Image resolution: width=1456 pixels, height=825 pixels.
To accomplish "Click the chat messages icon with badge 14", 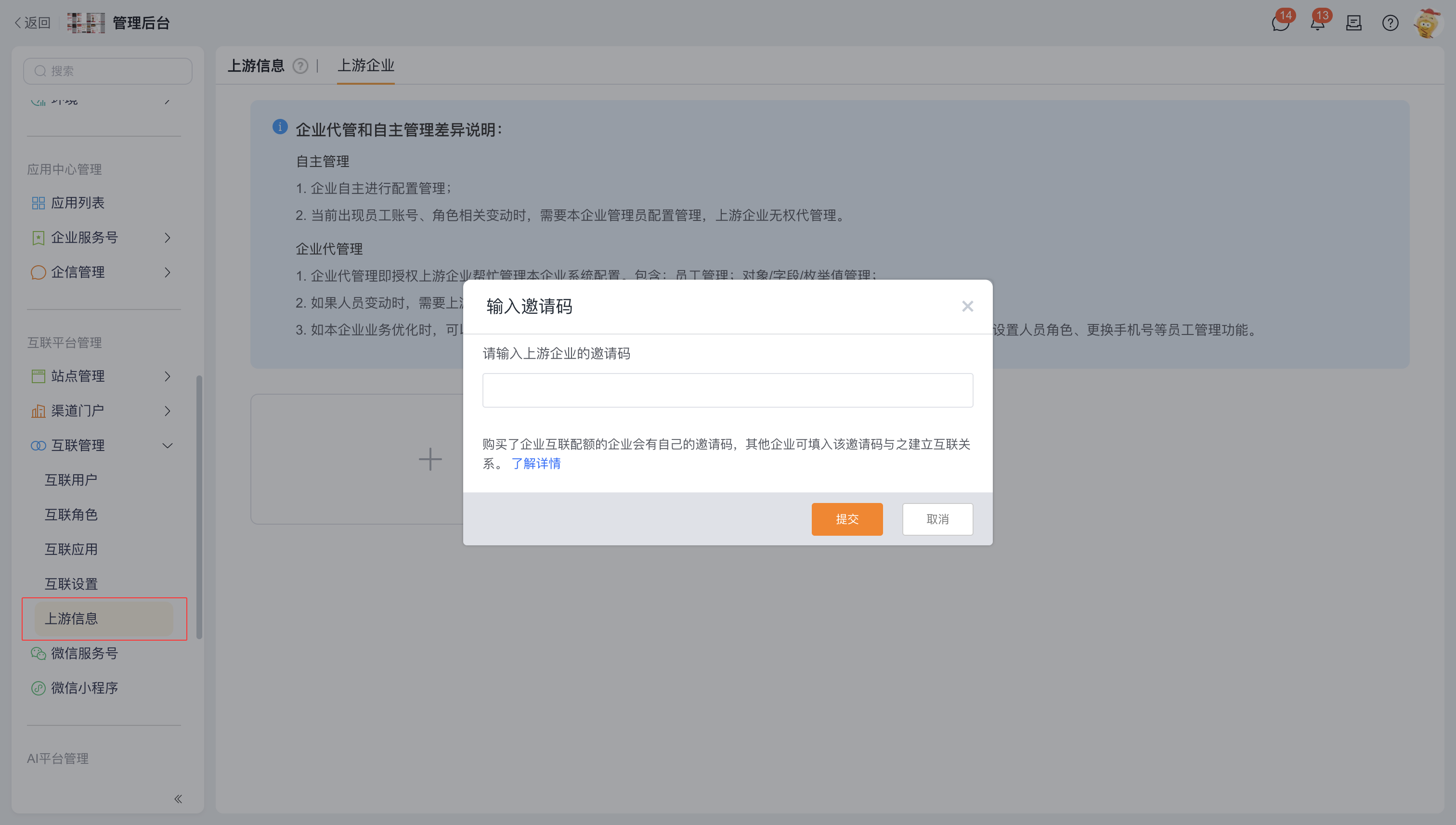I will coord(1280,23).
